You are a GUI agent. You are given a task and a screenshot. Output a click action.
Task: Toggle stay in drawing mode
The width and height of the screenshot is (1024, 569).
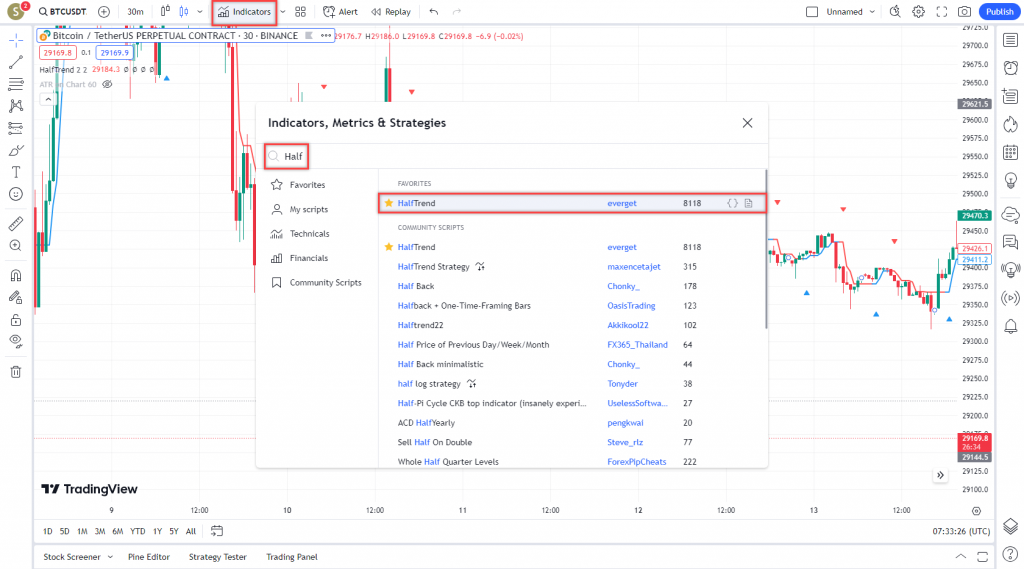click(16, 298)
